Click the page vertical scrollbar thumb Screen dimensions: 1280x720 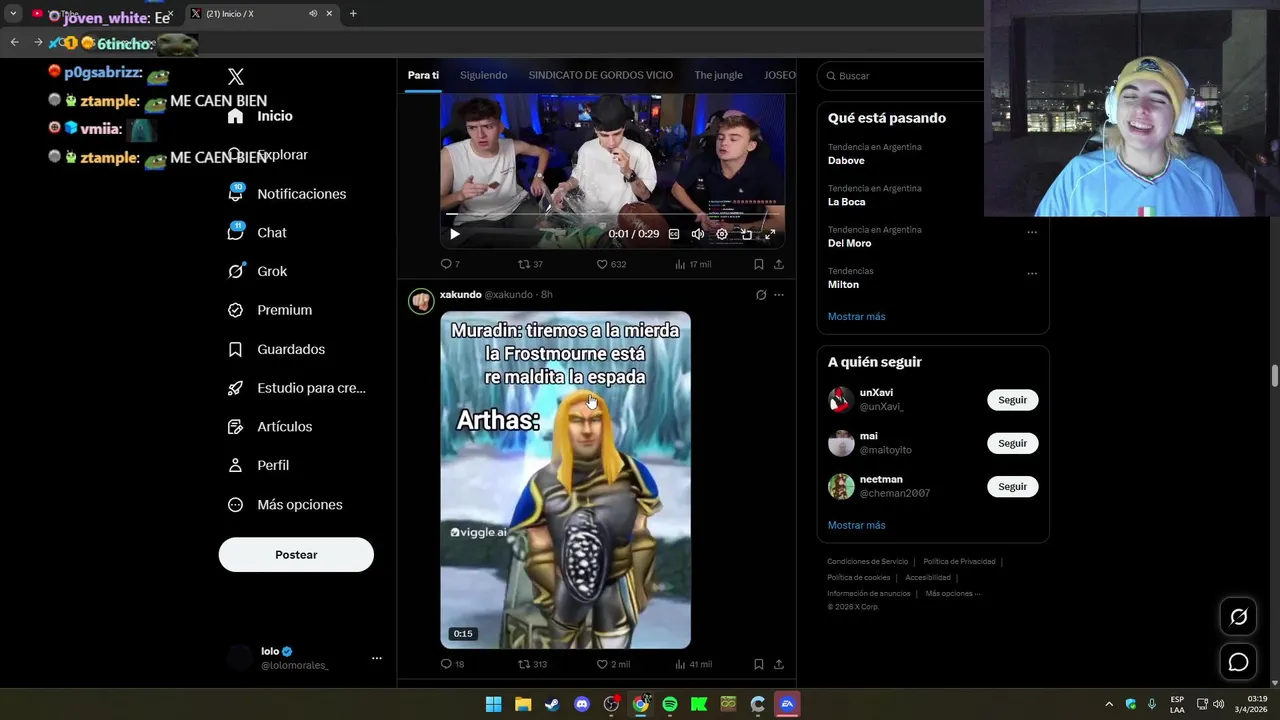(1275, 376)
